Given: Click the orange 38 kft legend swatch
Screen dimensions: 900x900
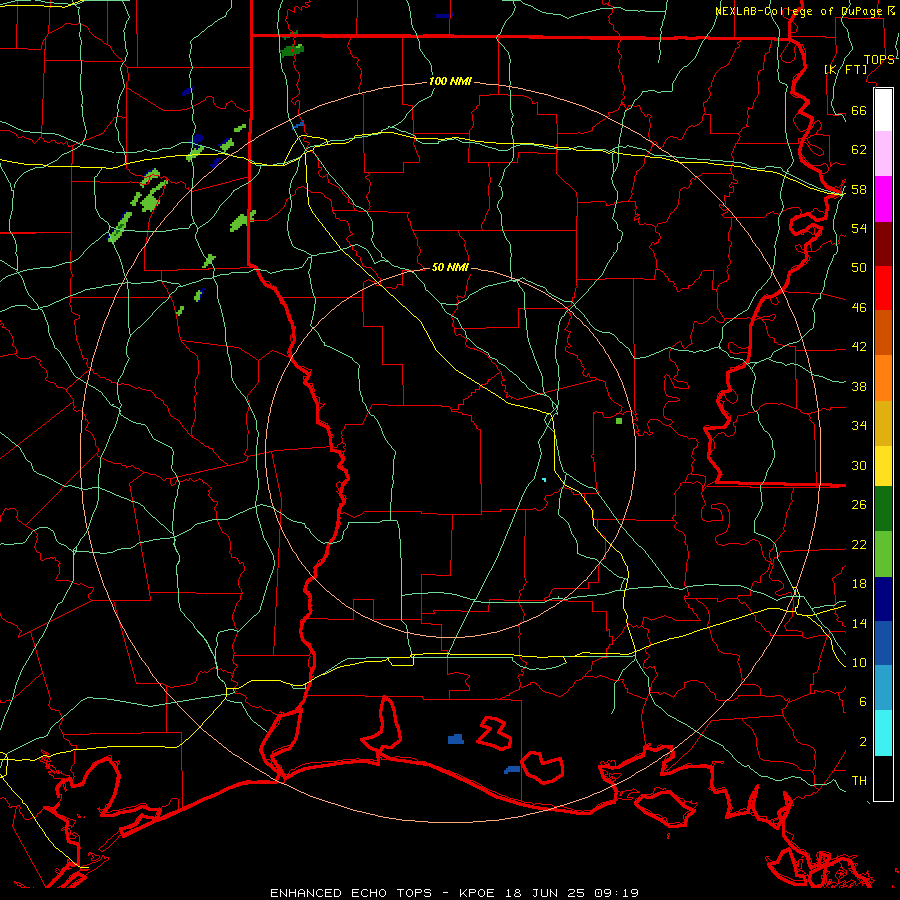Looking at the screenshot, I should point(883,378).
